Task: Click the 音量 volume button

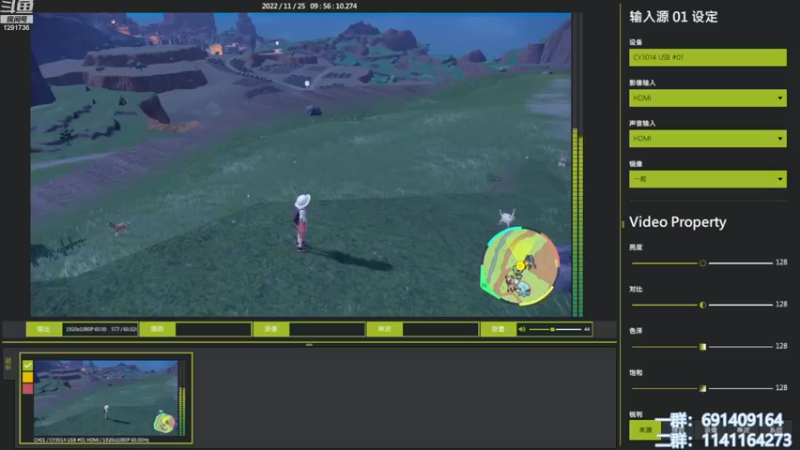Action: click(498, 329)
